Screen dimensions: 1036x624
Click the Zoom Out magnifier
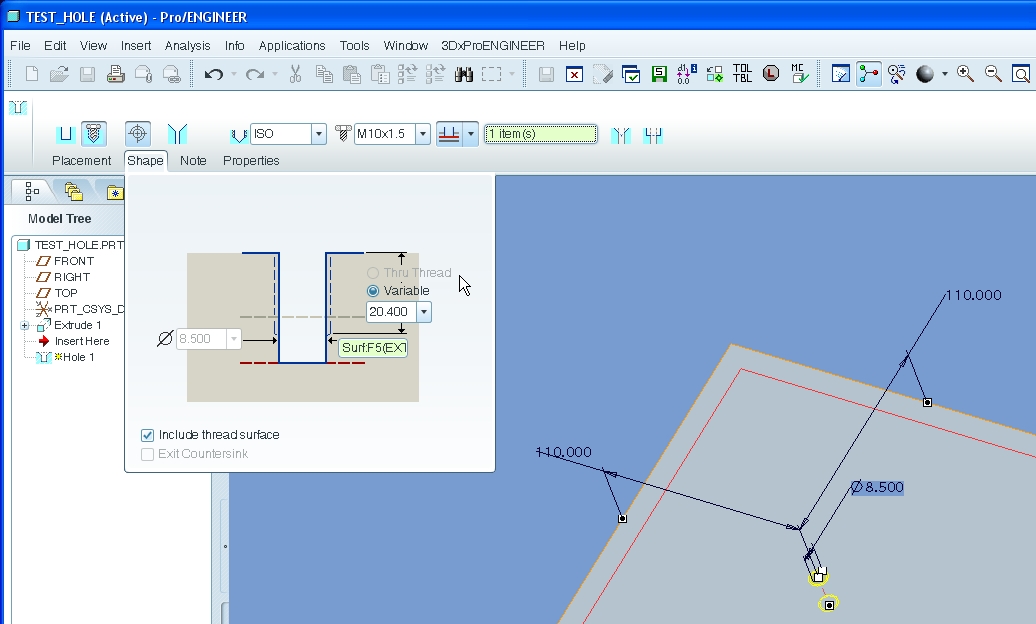coord(993,73)
